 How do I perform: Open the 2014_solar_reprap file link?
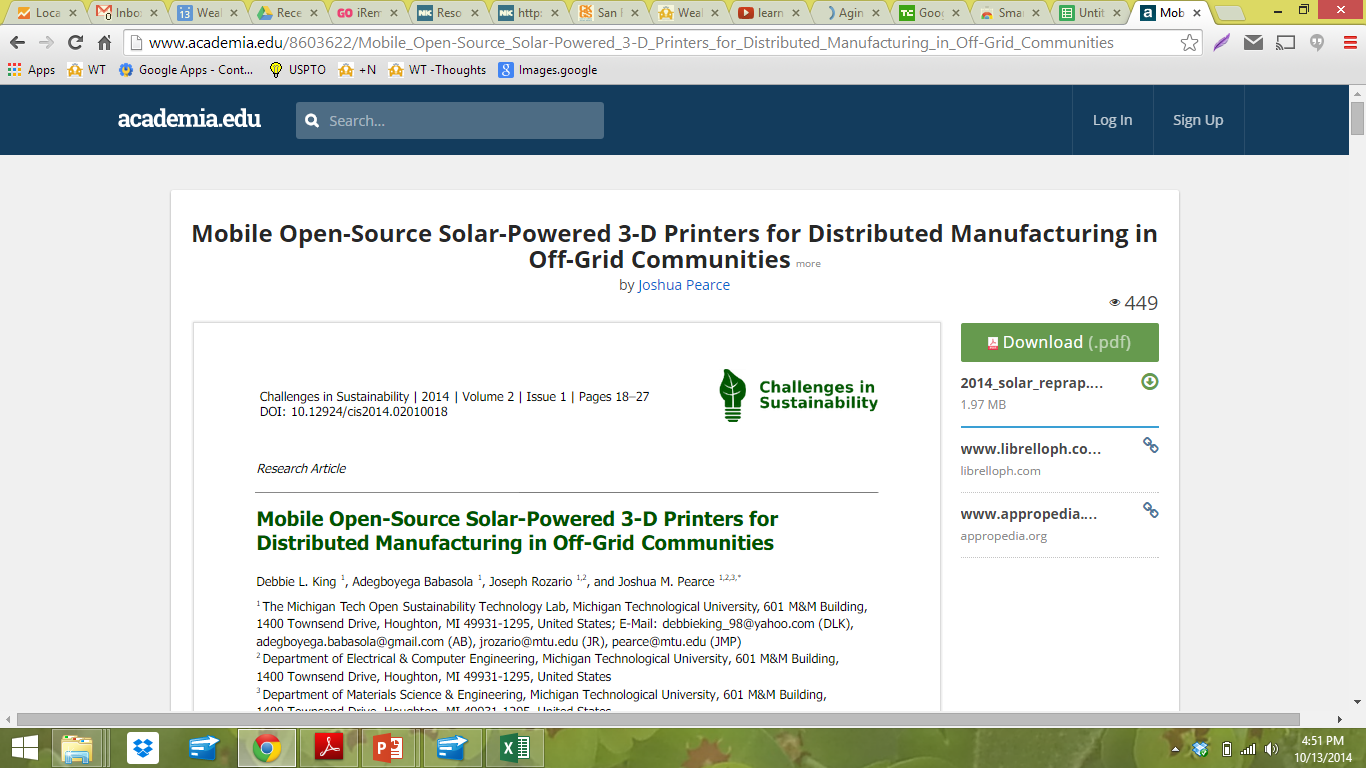1032,383
